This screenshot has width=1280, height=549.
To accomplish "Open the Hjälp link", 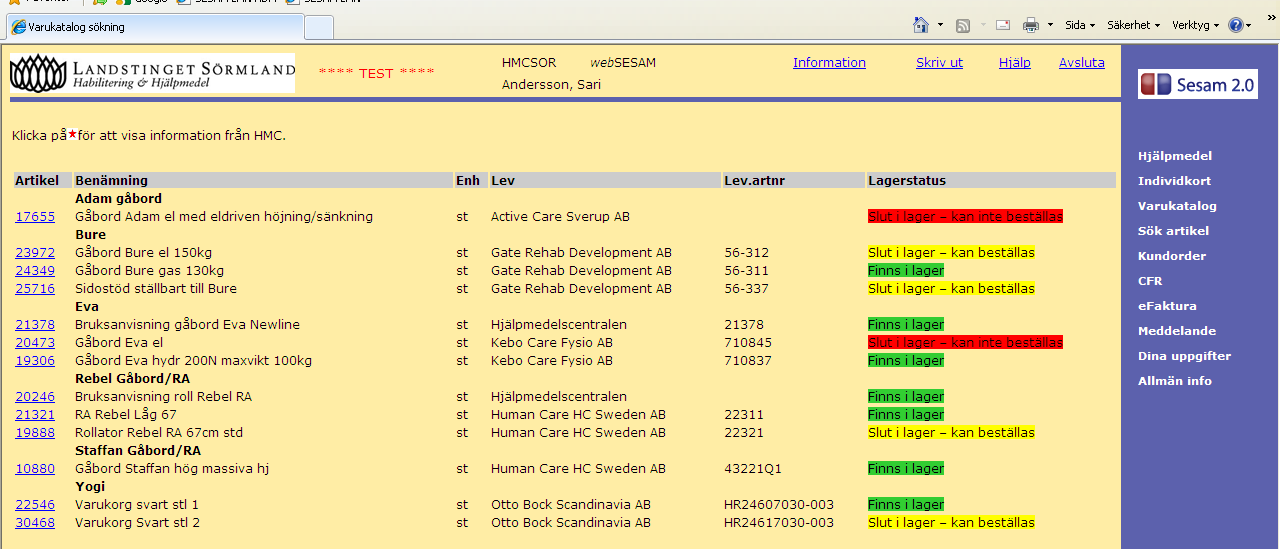I will (1014, 63).
